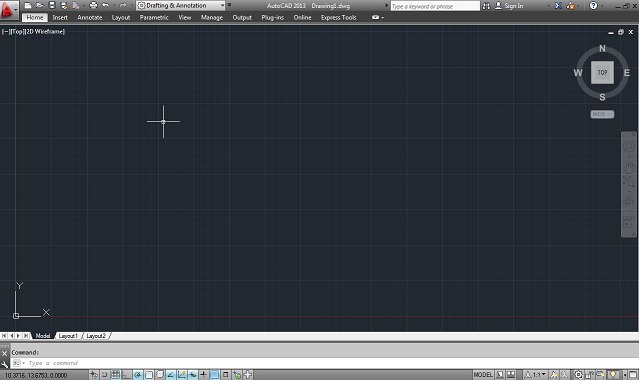The image size is (639, 380).
Task: Toggle Grid Display in status bar
Action: 115,375
